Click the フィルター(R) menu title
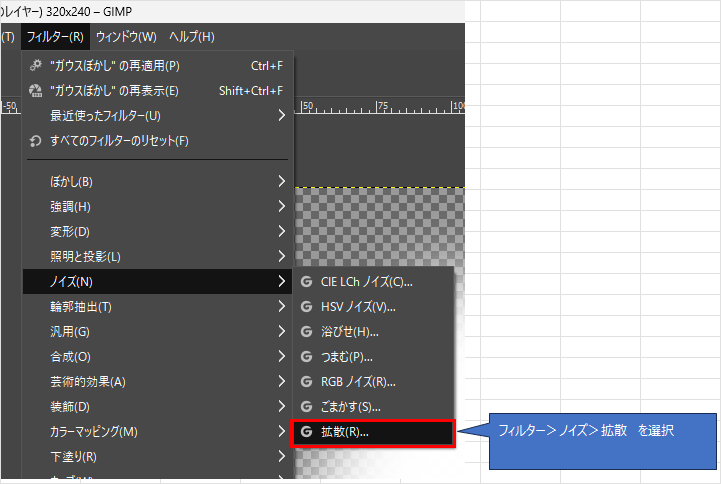This screenshot has width=721, height=484. pos(55,37)
